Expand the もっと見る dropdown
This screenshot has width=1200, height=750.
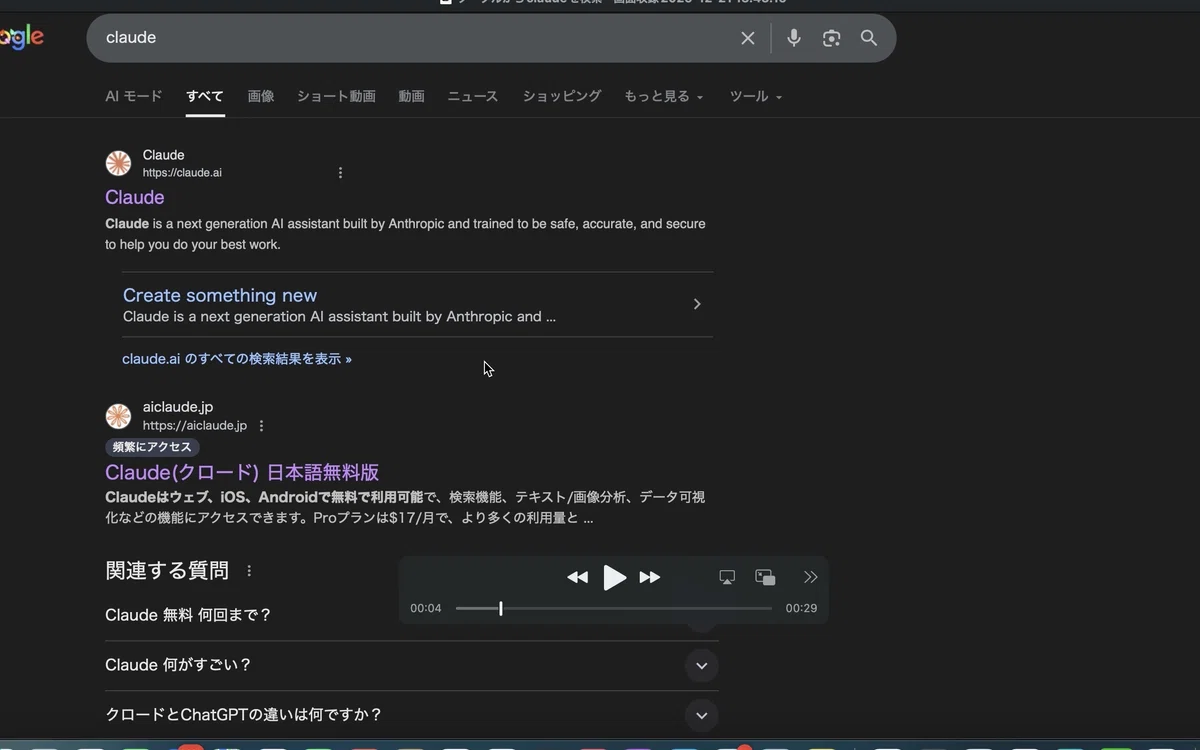point(664,97)
